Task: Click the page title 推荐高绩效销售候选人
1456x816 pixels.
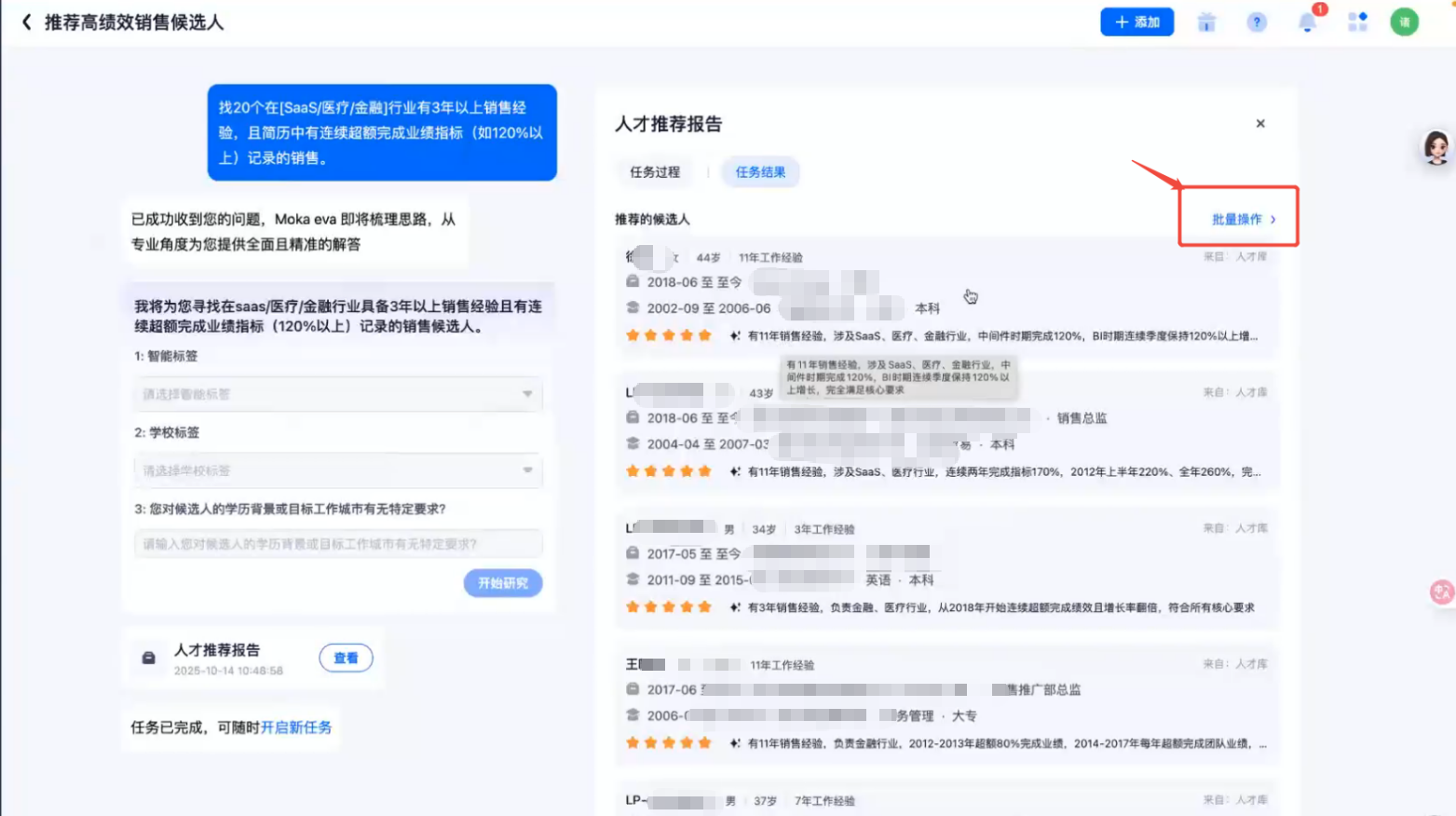Action: [x=134, y=22]
